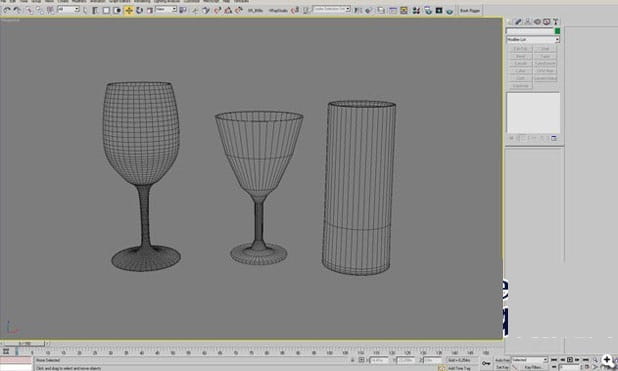Open the Named Selection Sets dropdown

(331, 9)
